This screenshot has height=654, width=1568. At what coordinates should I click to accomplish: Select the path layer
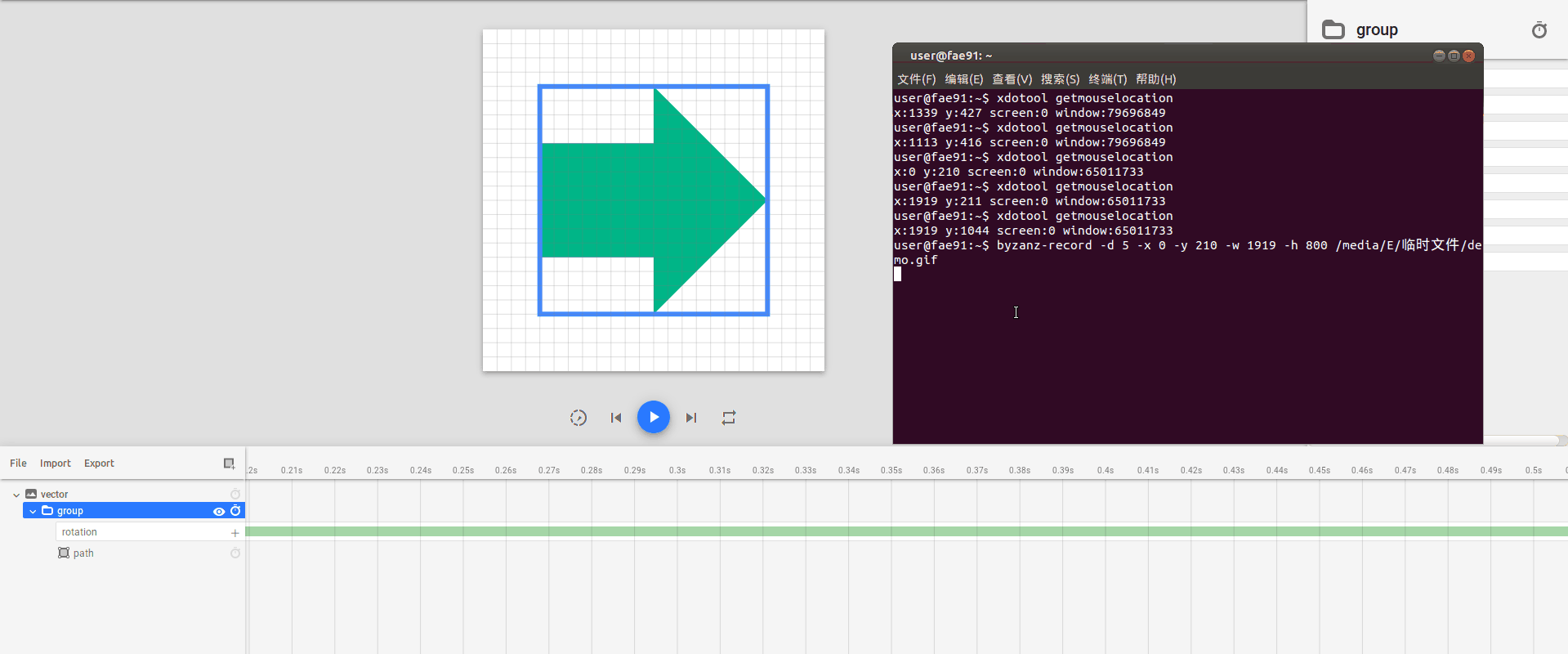point(83,553)
